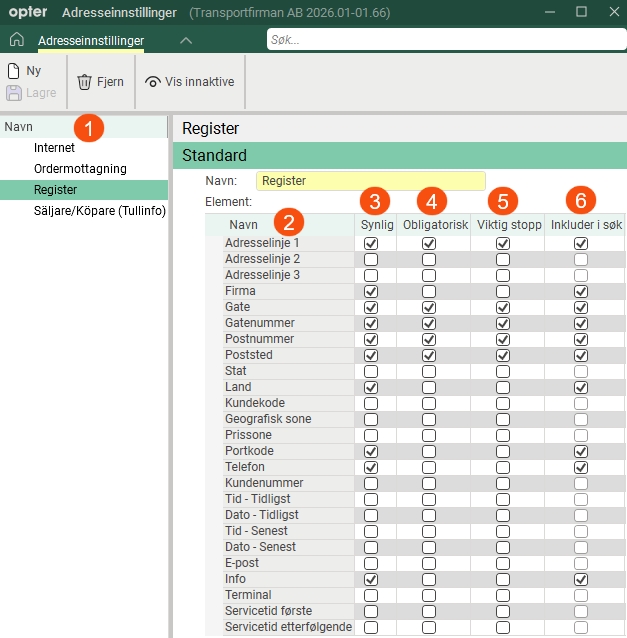627x638 pixels.
Task: Uncheck Obligatorisk for Gate
Action: (x=429, y=308)
